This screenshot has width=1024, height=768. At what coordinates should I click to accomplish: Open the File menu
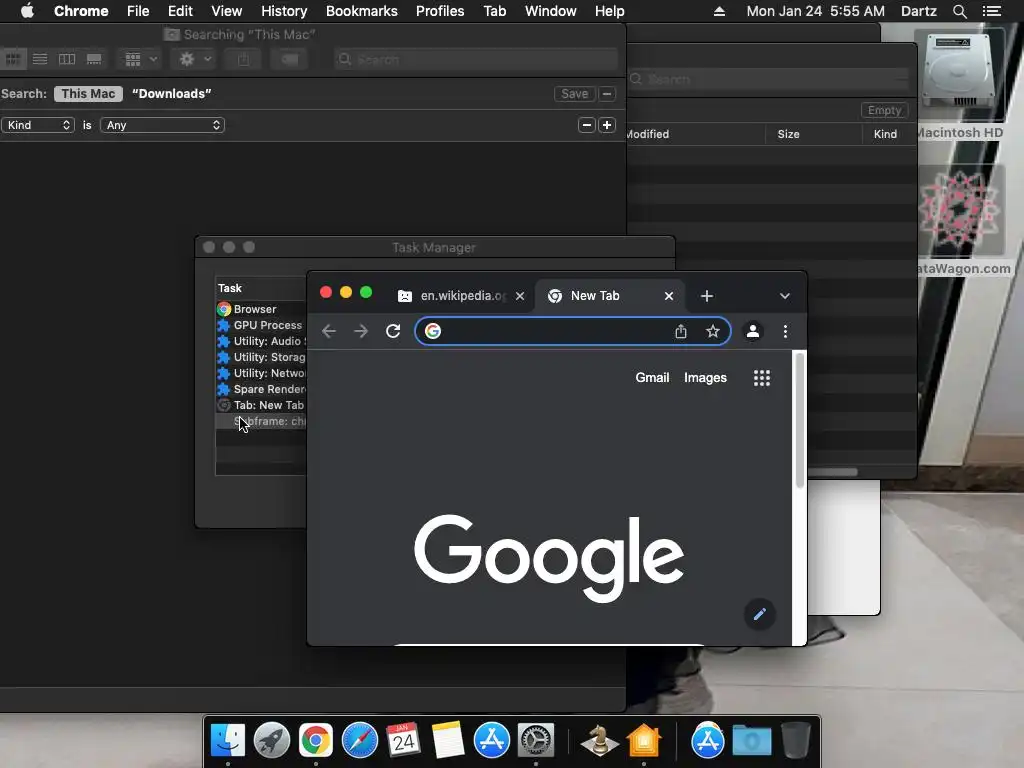pos(138,11)
